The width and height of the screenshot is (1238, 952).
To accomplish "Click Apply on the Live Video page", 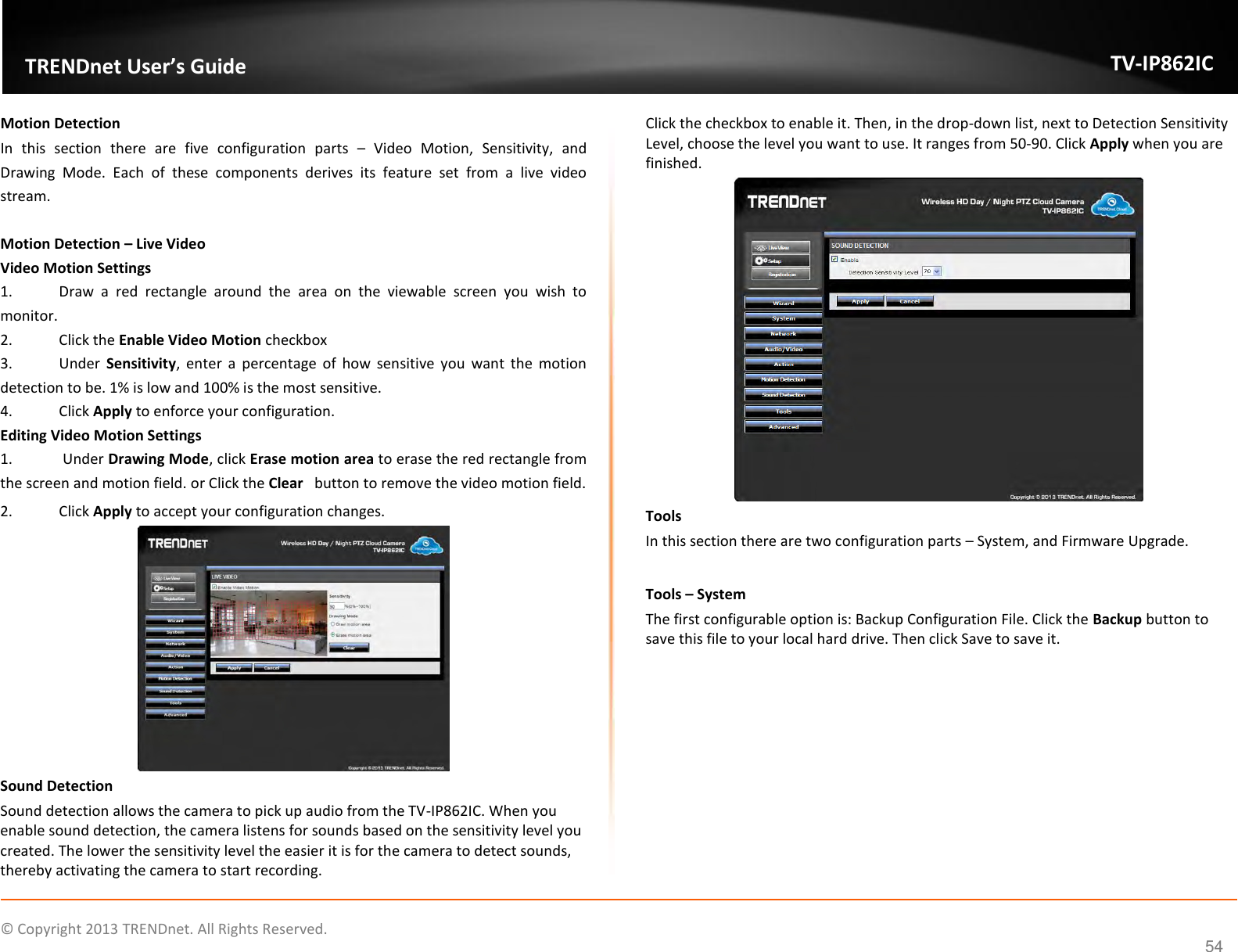I will point(234,668).
